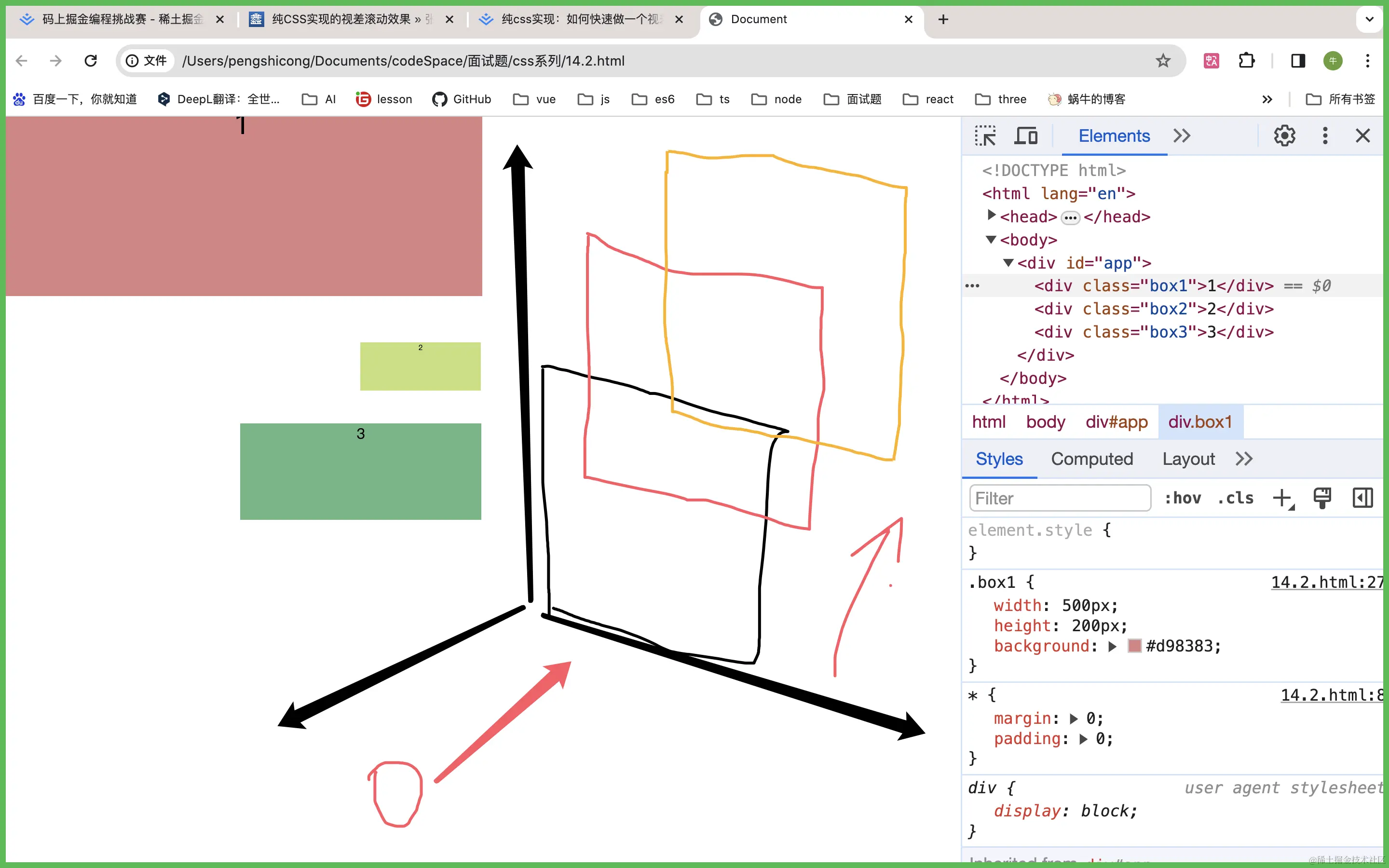The height and width of the screenshot is (868, 1389).
Task: Switch to the Styles tab
Action: tap(999, 459)
